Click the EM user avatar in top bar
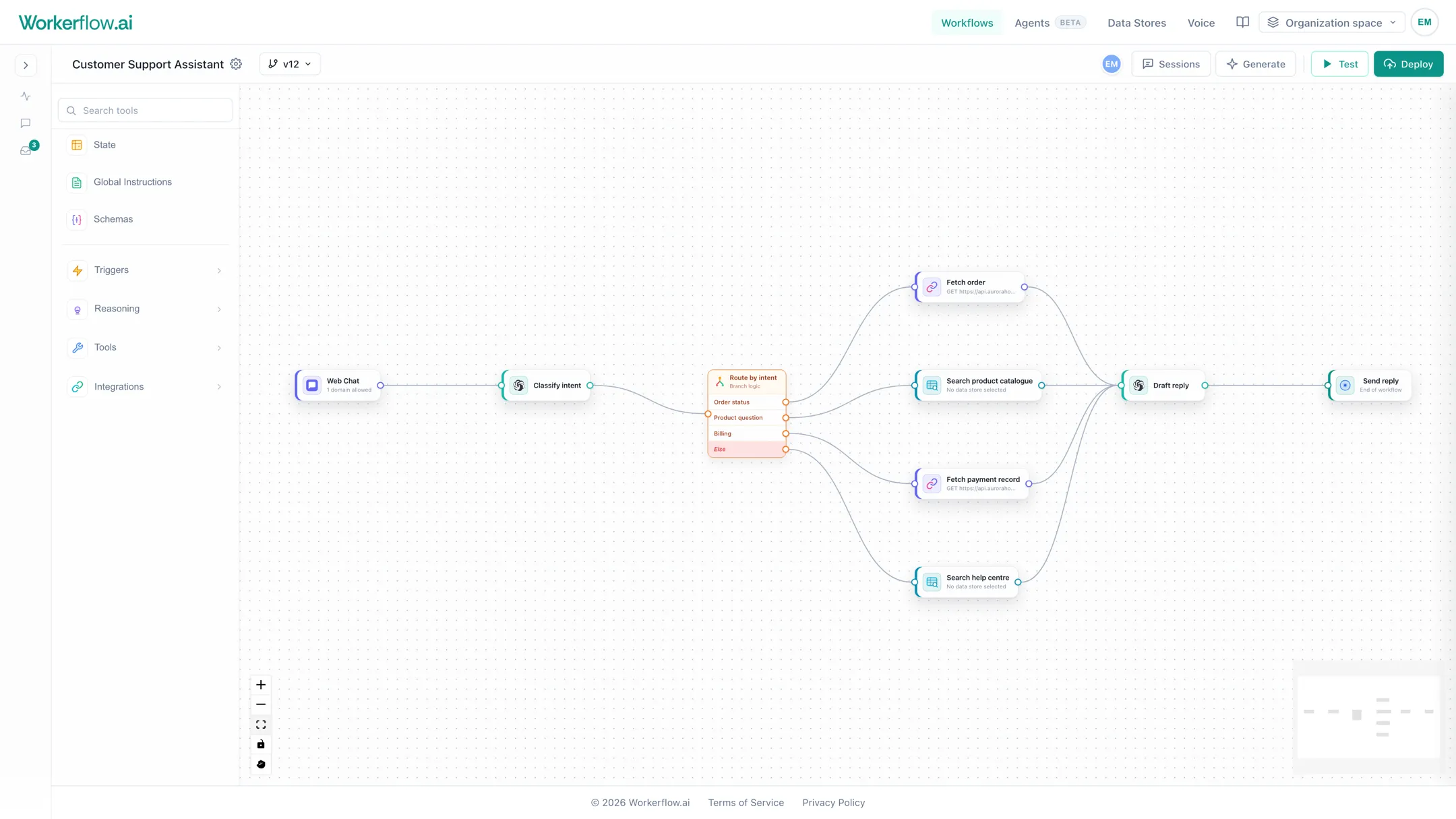 pyautogui.click(x=1424, y=22)
